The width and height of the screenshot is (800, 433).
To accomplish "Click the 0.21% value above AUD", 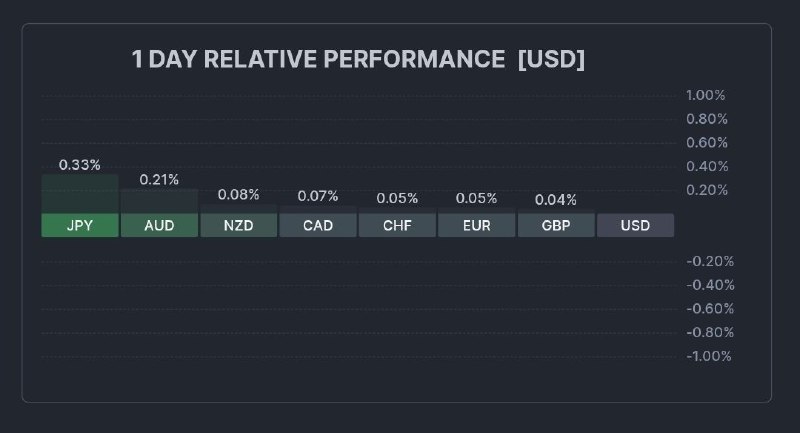I will [159, 180].
